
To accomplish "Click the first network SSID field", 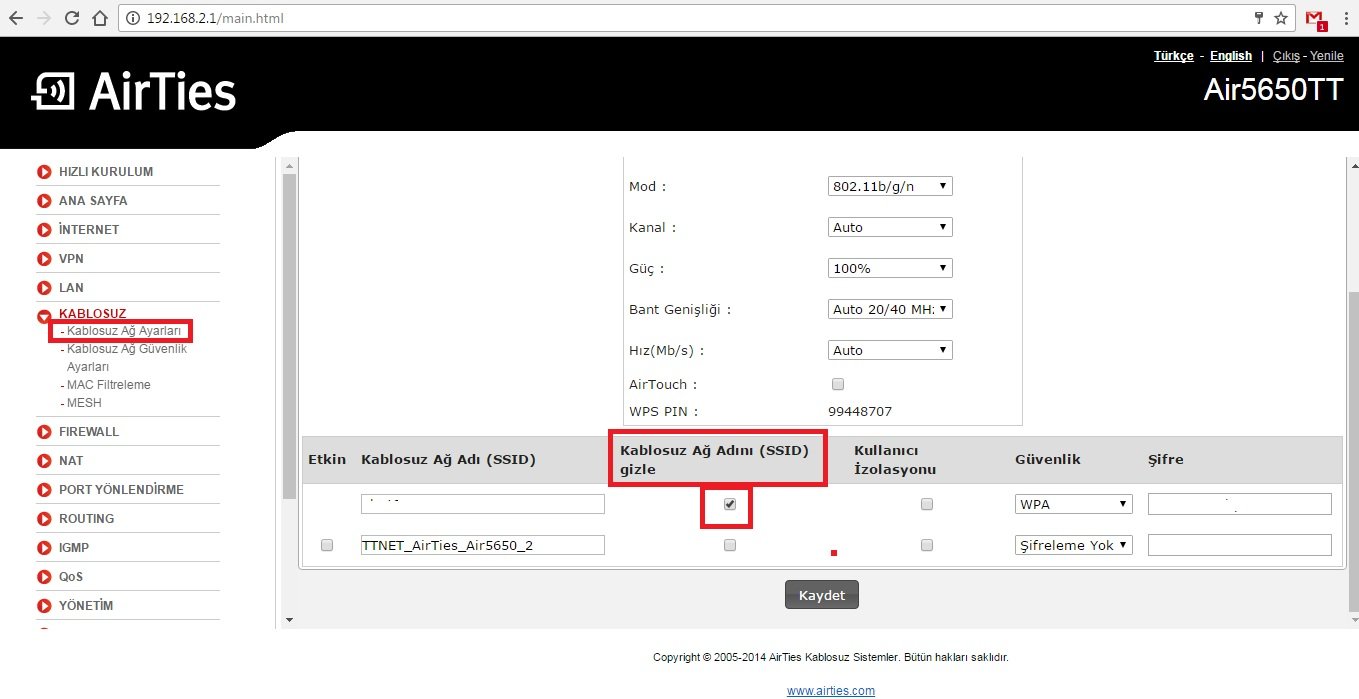I will (x=483, y=504).
